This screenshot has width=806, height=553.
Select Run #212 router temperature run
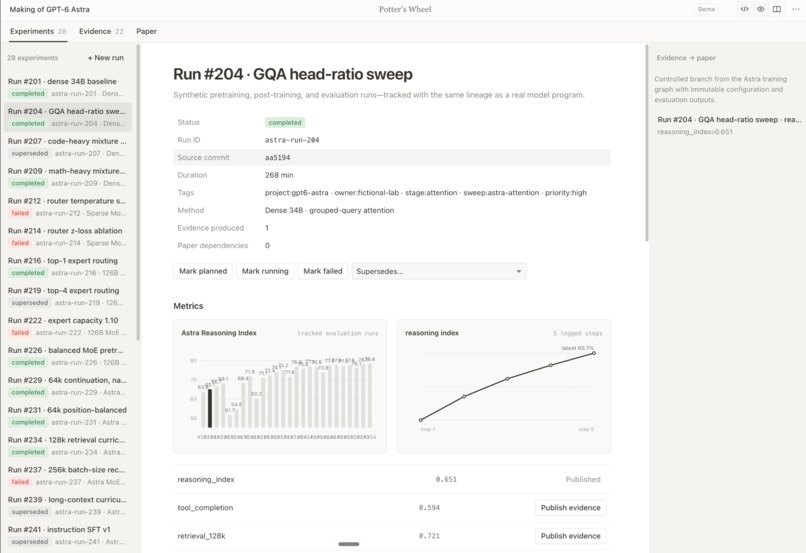pyautogui.click(x=67, y=206)
